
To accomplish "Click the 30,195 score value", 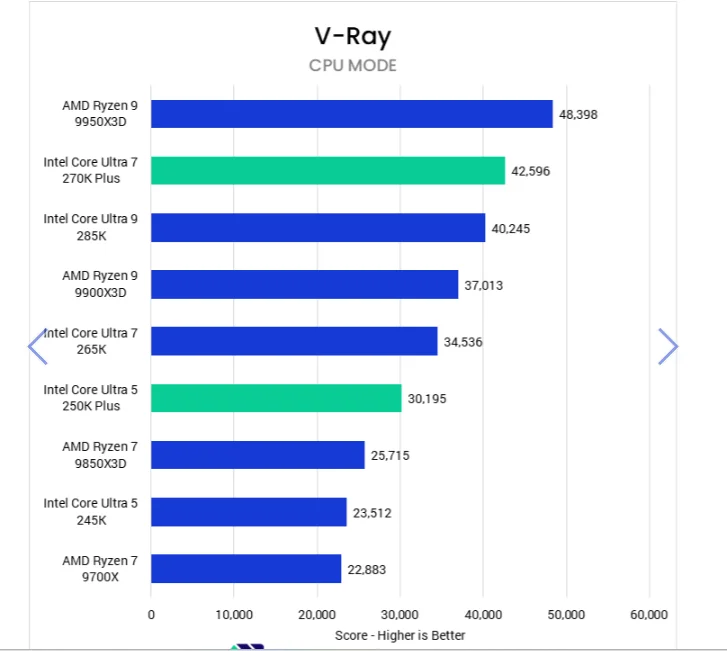I will [427, 399].
